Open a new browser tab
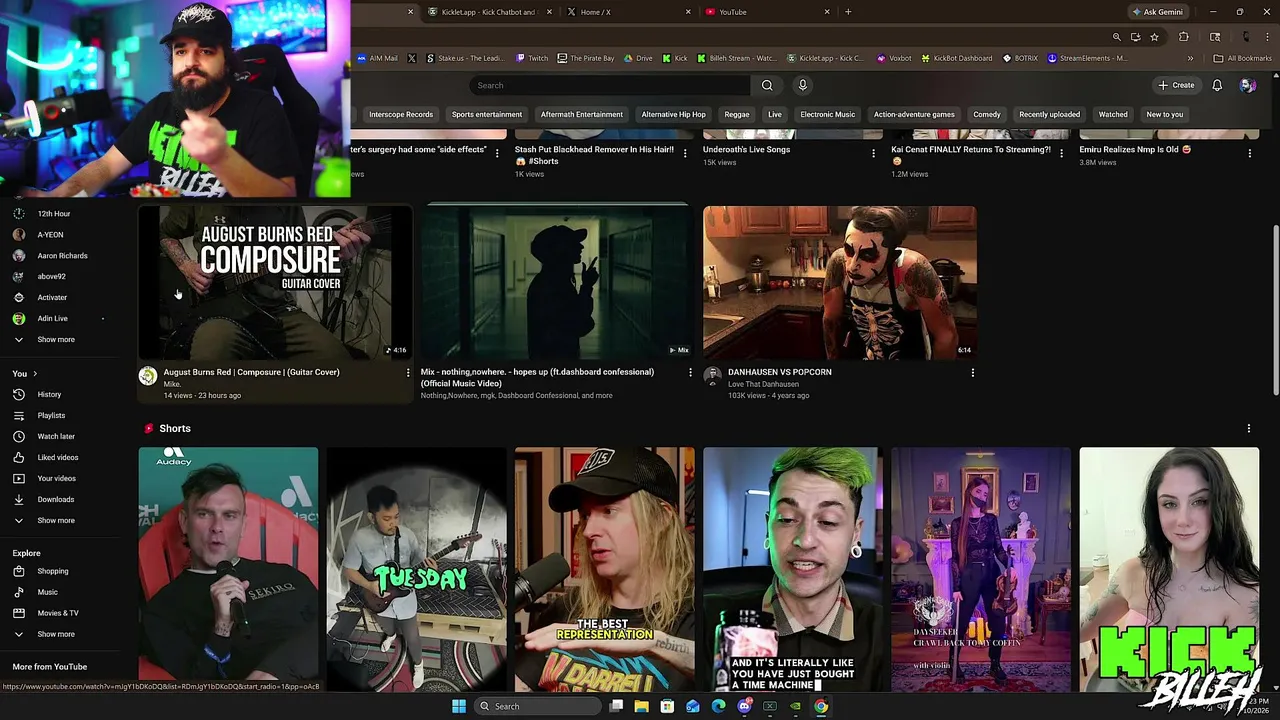This screenshot has height=720, width=1280. click(848, 12)
